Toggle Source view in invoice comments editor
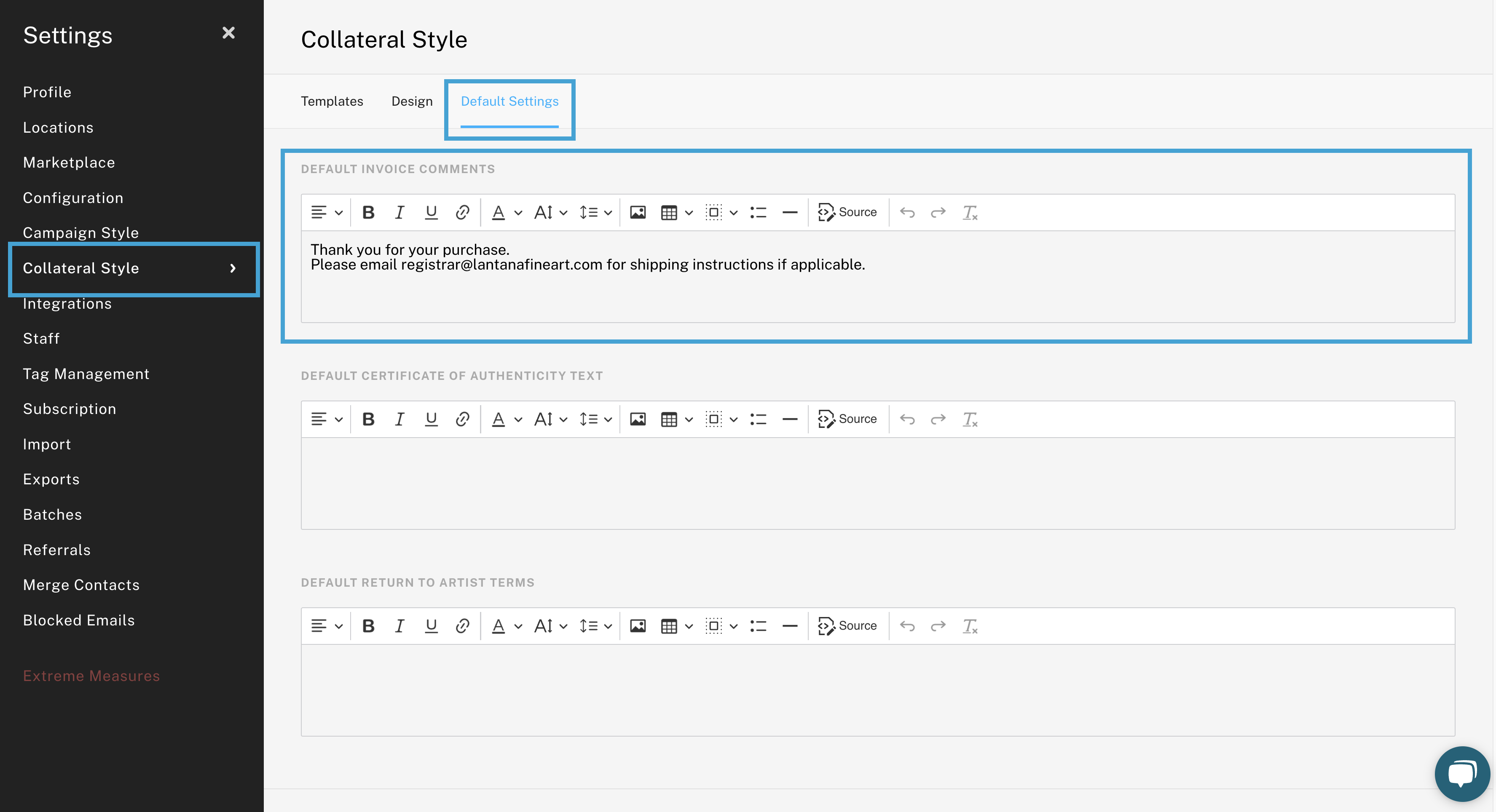1496x812 pixels. tap(847, 212)
